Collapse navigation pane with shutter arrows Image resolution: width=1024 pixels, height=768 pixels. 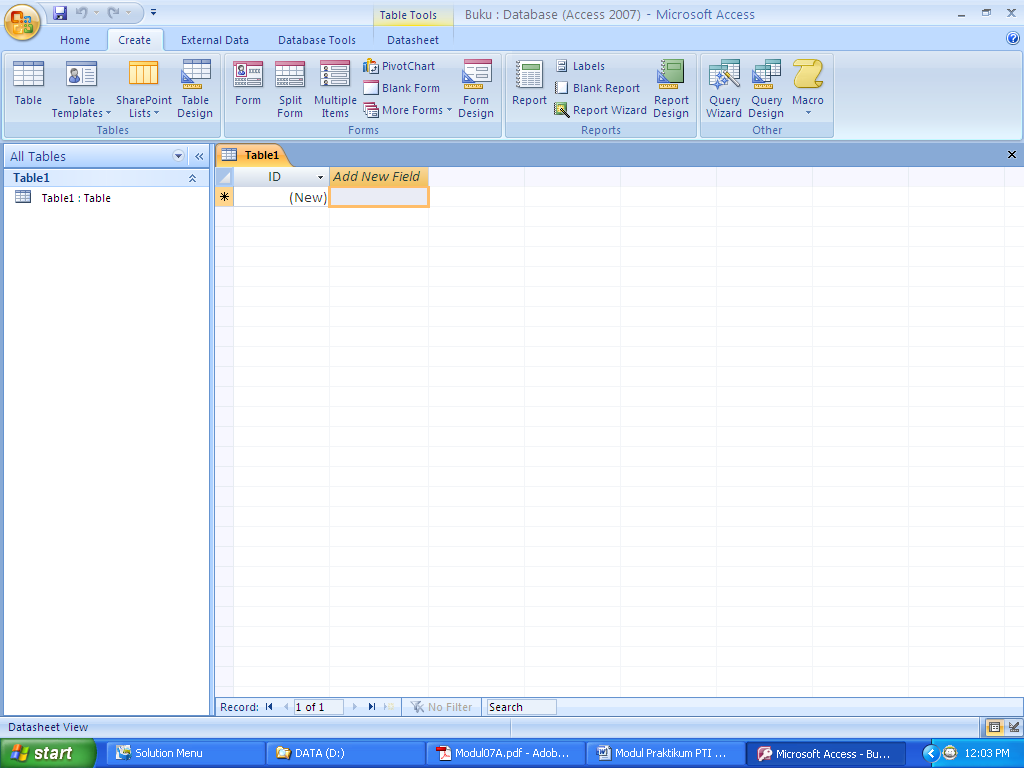[199, 157]
